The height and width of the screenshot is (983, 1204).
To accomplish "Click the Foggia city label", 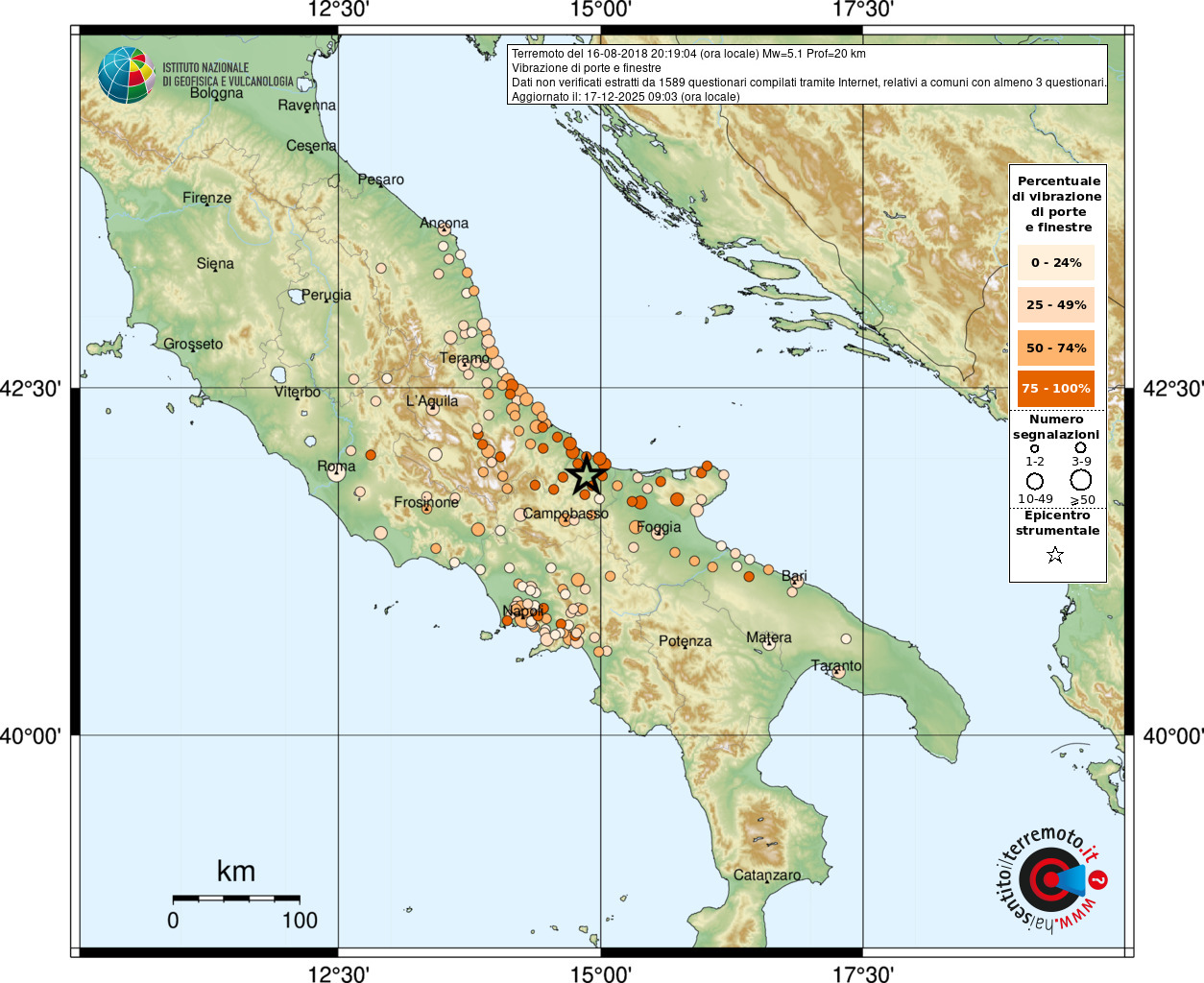I will [x=659, y=527].
